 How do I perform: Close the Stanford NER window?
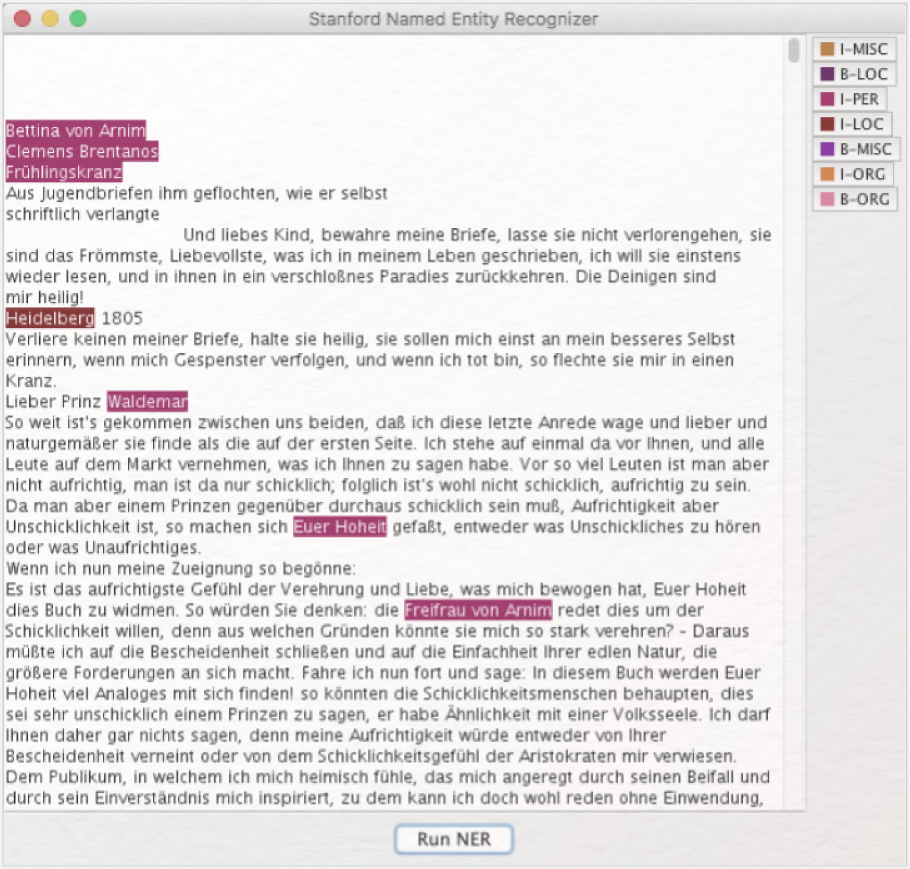(x=22, y=19)
